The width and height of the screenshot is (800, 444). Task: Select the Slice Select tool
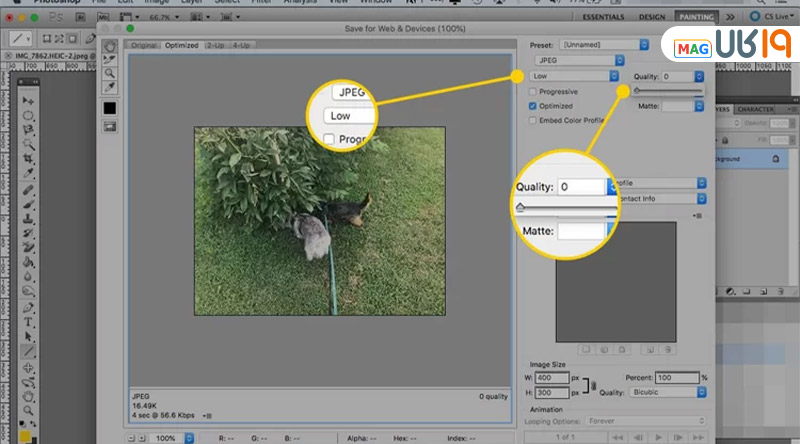click(x=110, y=59)
